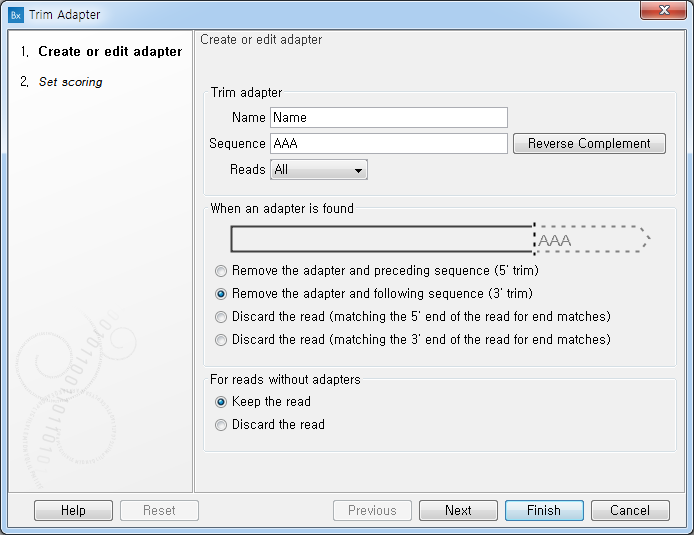Open Help for this dialog
694x535 pixels.
73,510
